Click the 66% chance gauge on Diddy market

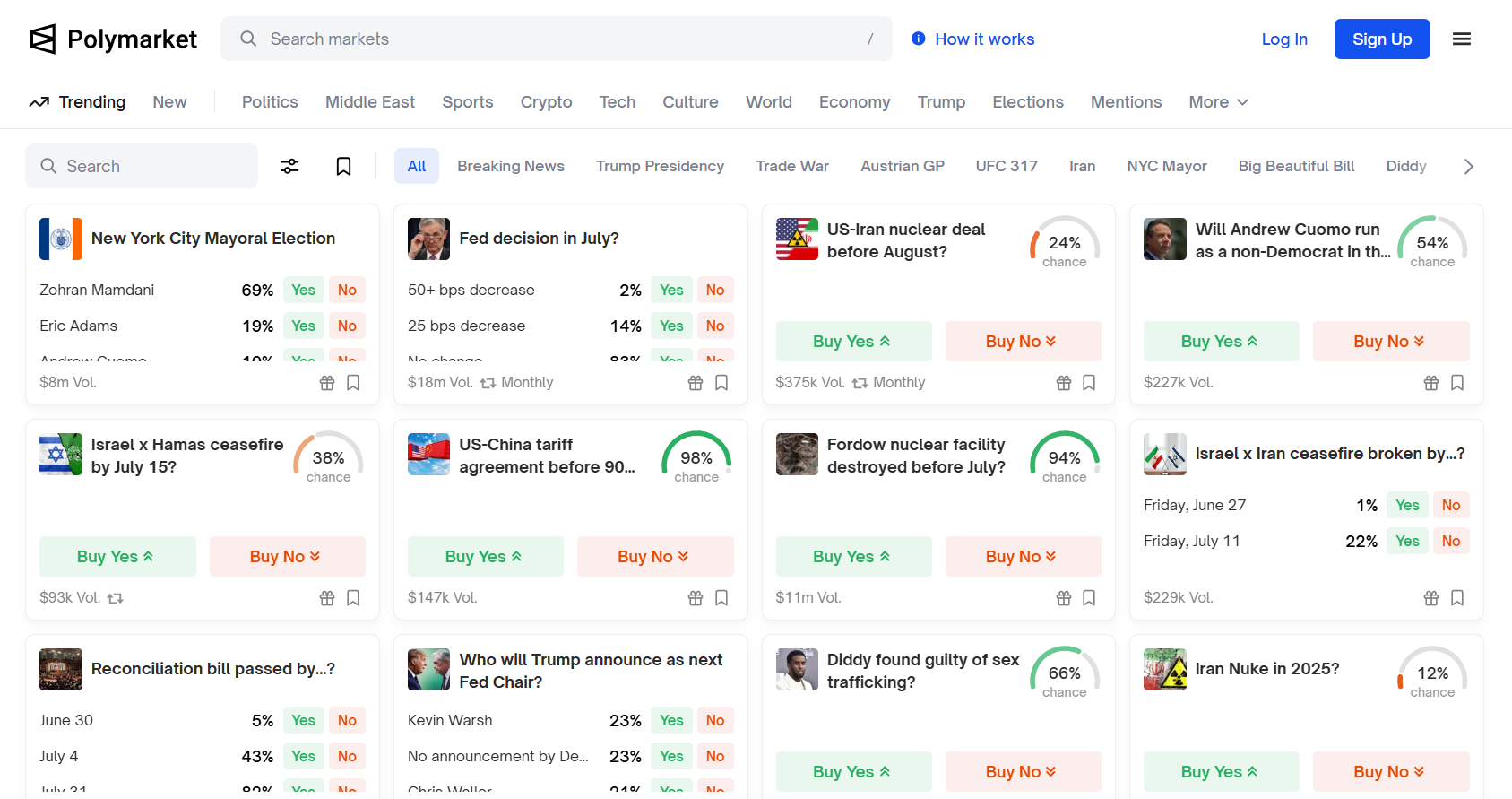[x=1064, y=673]
